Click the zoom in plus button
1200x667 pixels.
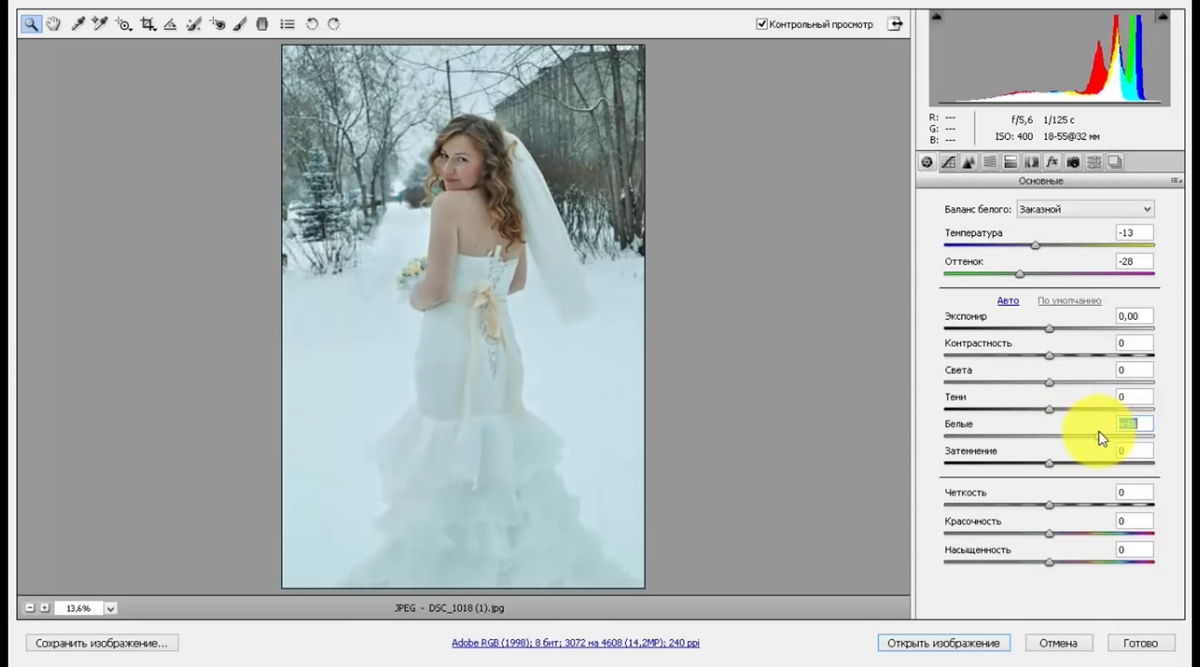(x=44, y=608)
